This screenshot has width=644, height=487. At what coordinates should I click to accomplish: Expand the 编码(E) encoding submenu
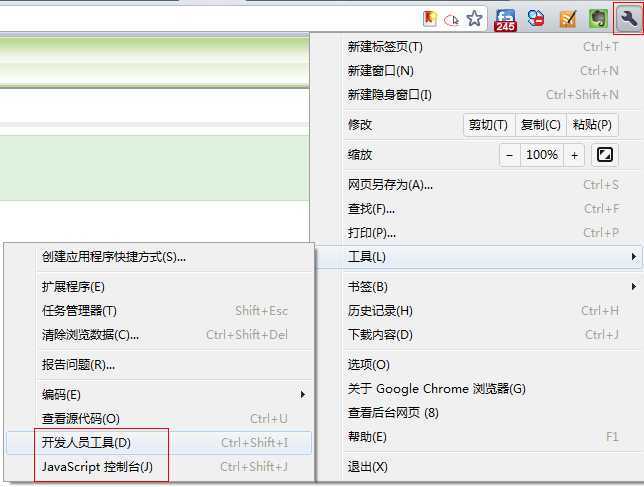[x=159, y=395]
